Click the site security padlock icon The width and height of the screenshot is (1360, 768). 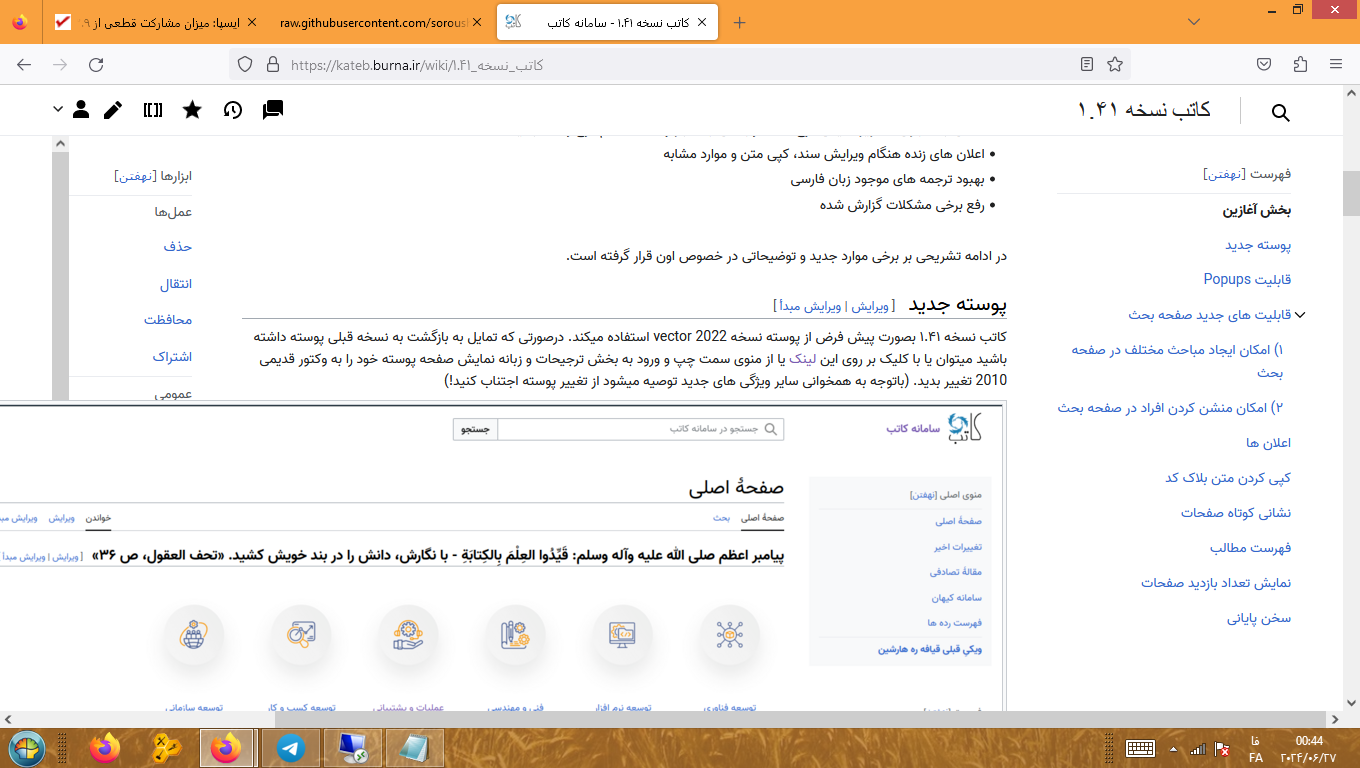pos(271,64)
